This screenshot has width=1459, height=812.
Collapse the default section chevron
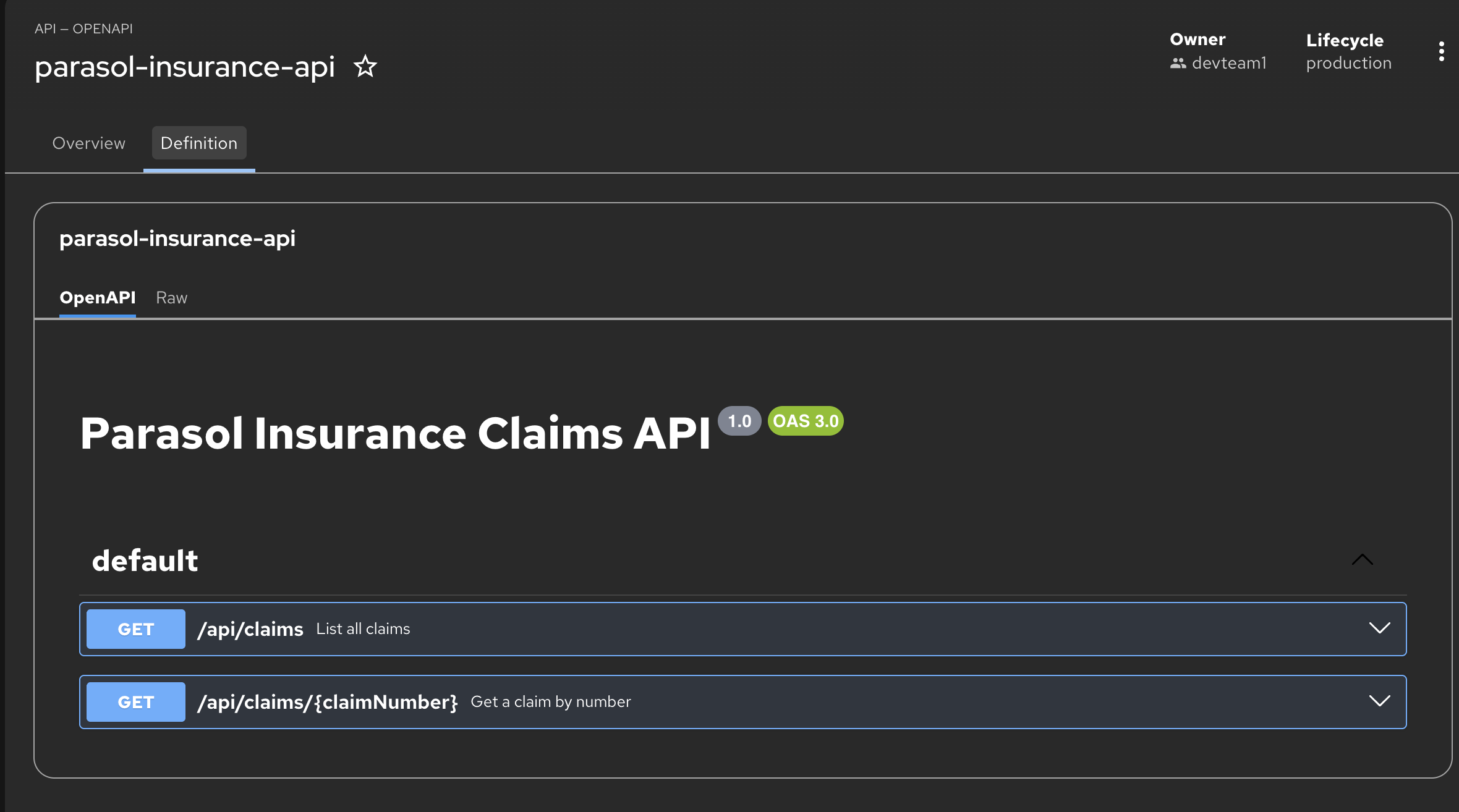coord(1362,560)
